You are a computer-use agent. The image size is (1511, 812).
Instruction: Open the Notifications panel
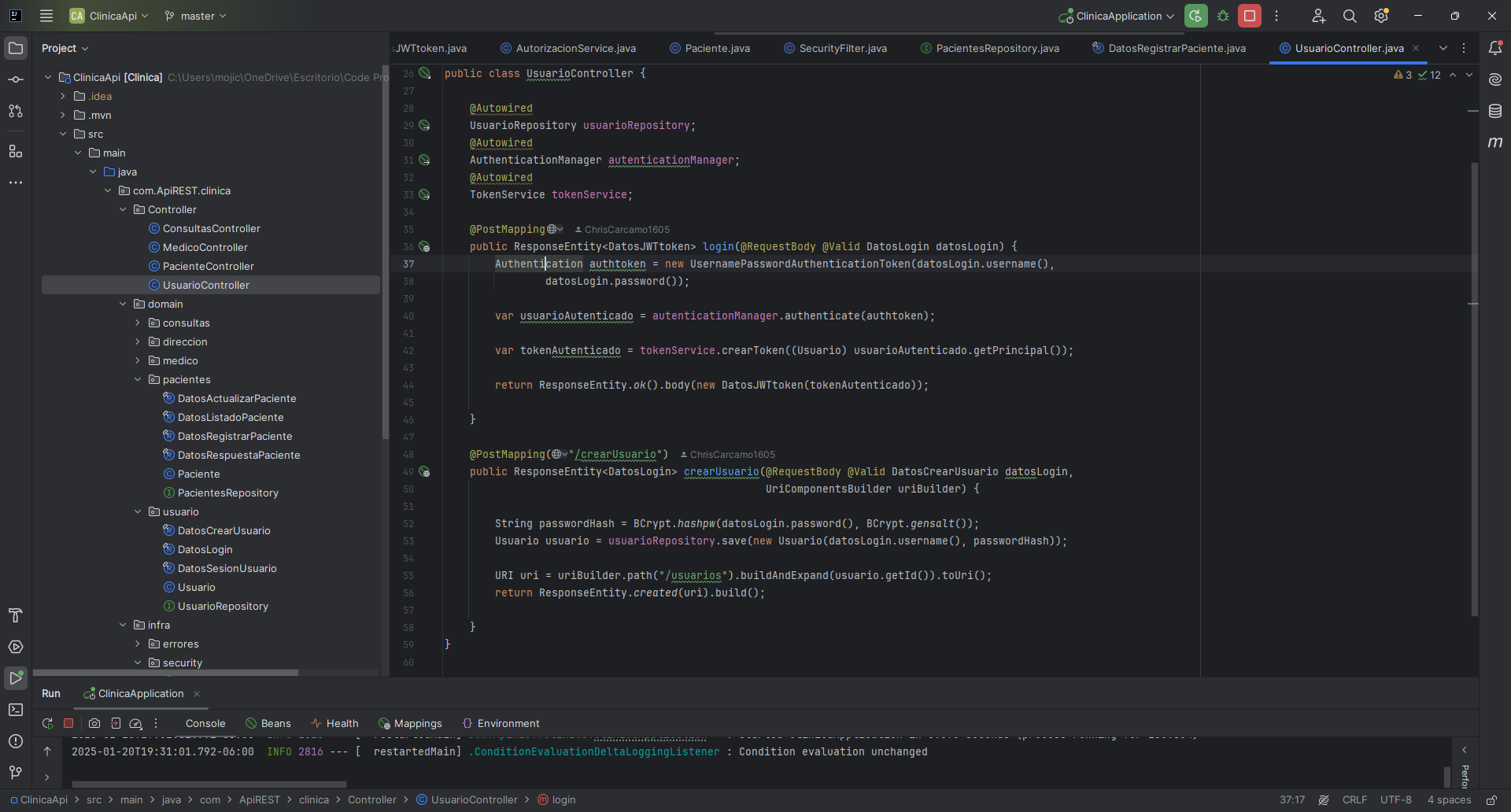(1495, 48)
